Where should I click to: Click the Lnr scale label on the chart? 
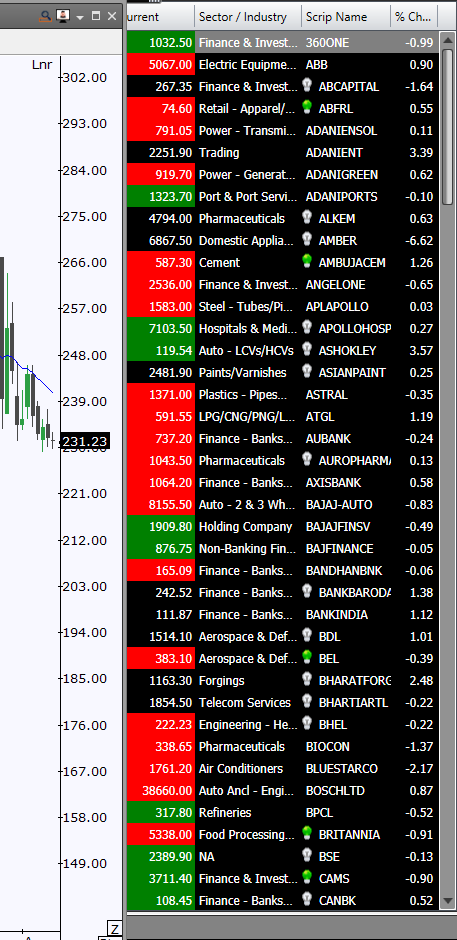click(x=42, y=64)
